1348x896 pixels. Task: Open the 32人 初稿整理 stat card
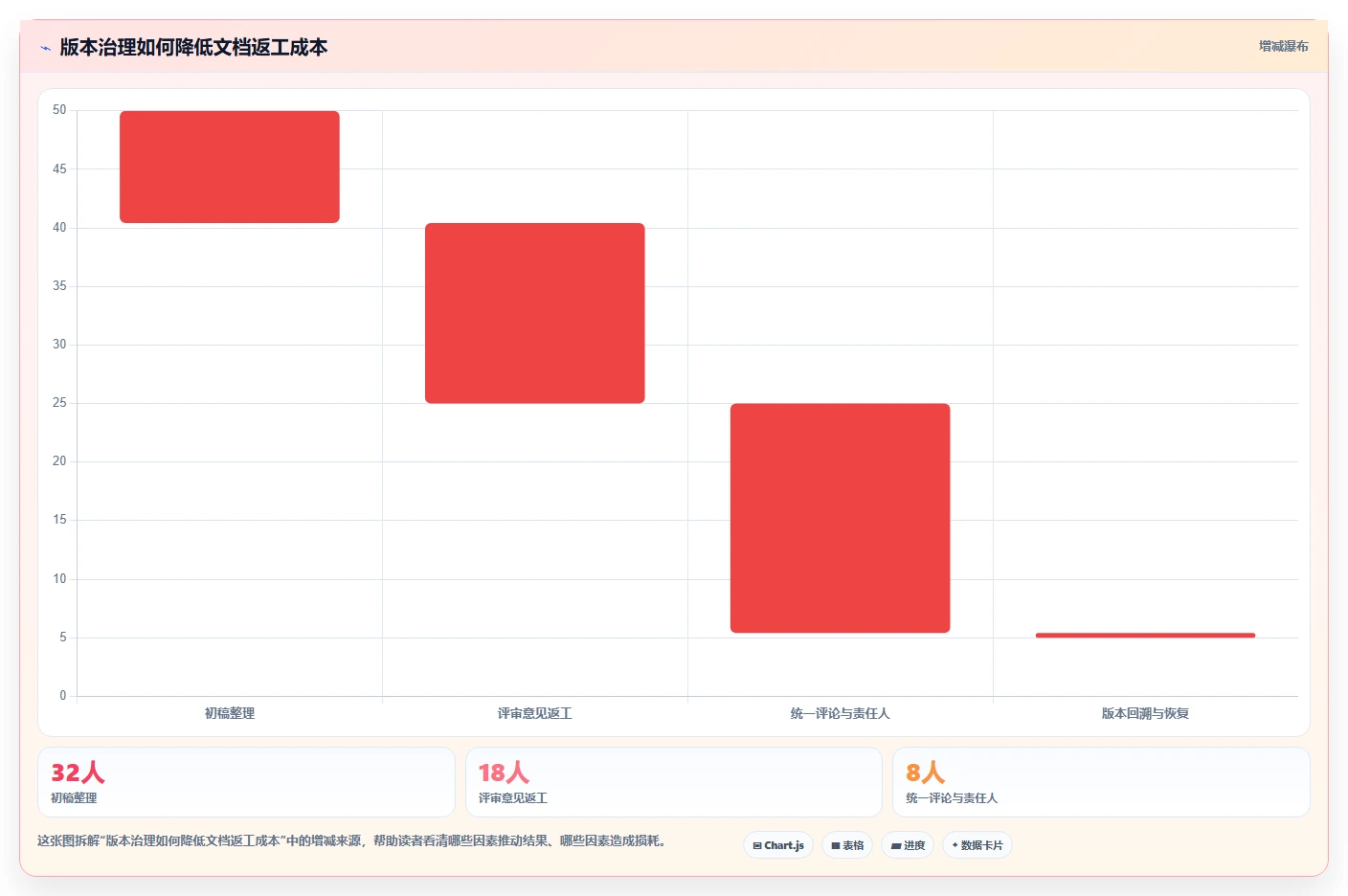[x=246, y=782]
